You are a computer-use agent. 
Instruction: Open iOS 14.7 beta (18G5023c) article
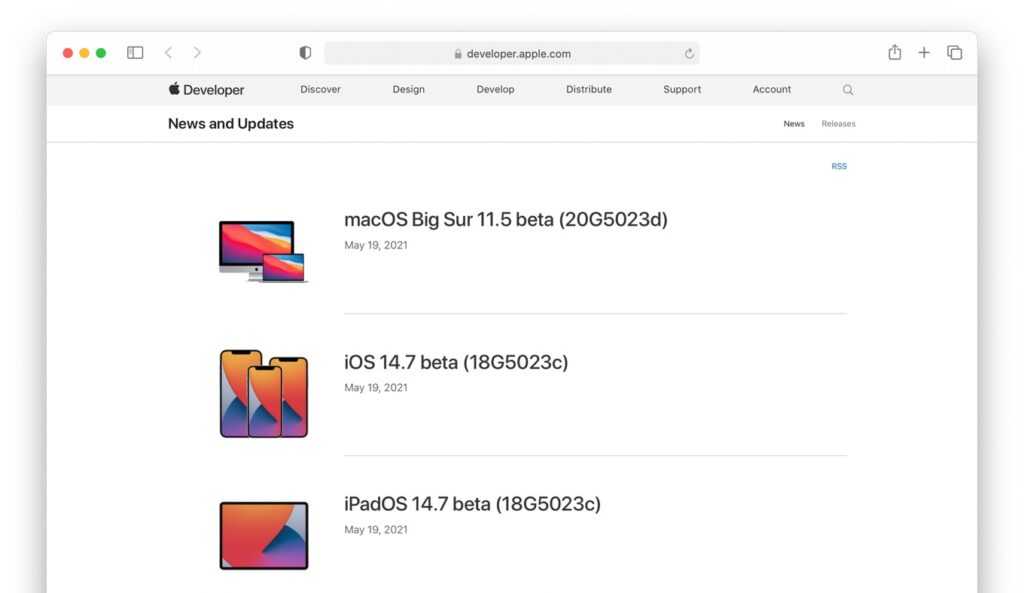click(x=456, y=362)
